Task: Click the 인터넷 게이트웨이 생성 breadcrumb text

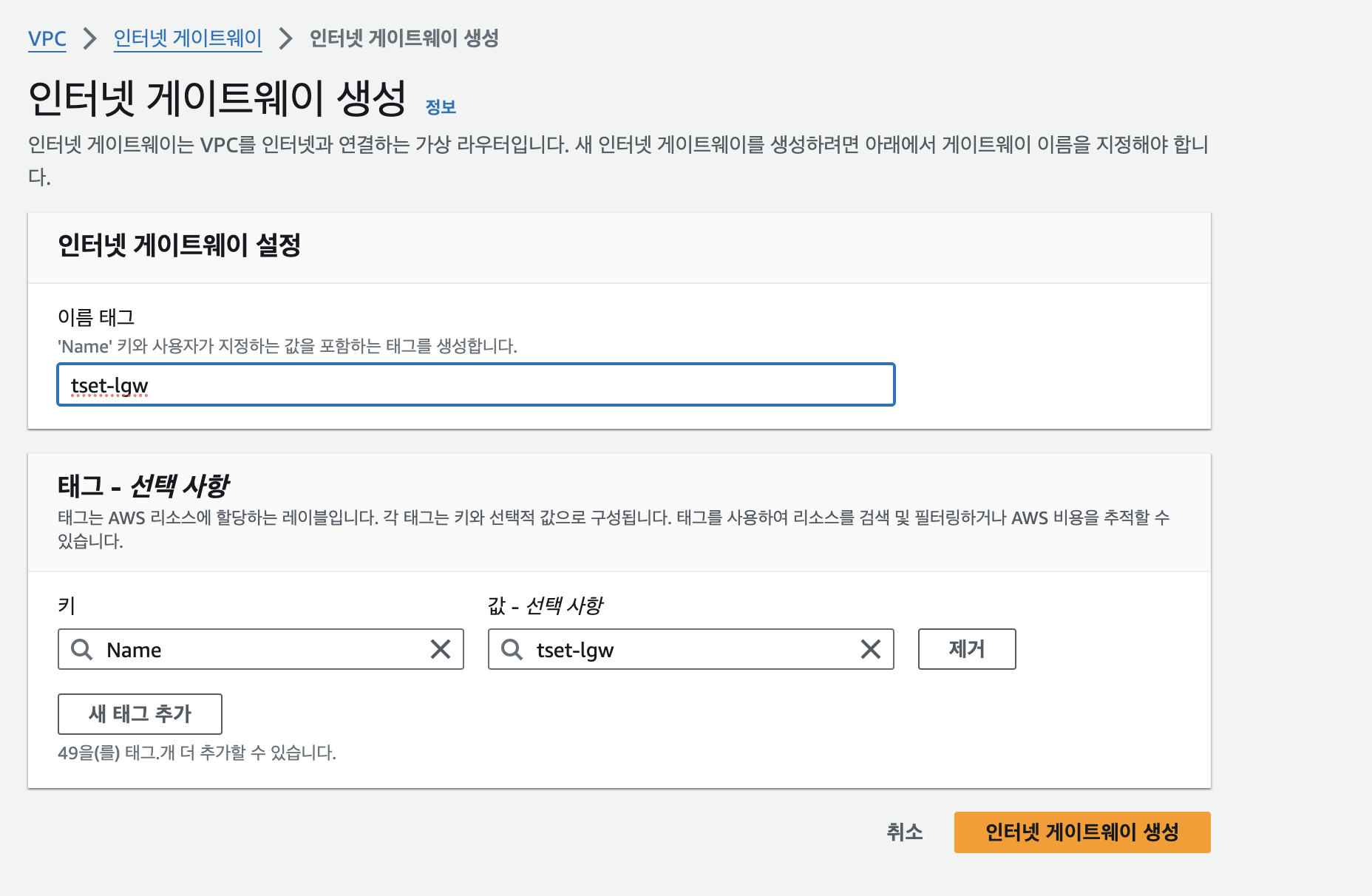Action: pyautogui.click(x=404, y=38)
